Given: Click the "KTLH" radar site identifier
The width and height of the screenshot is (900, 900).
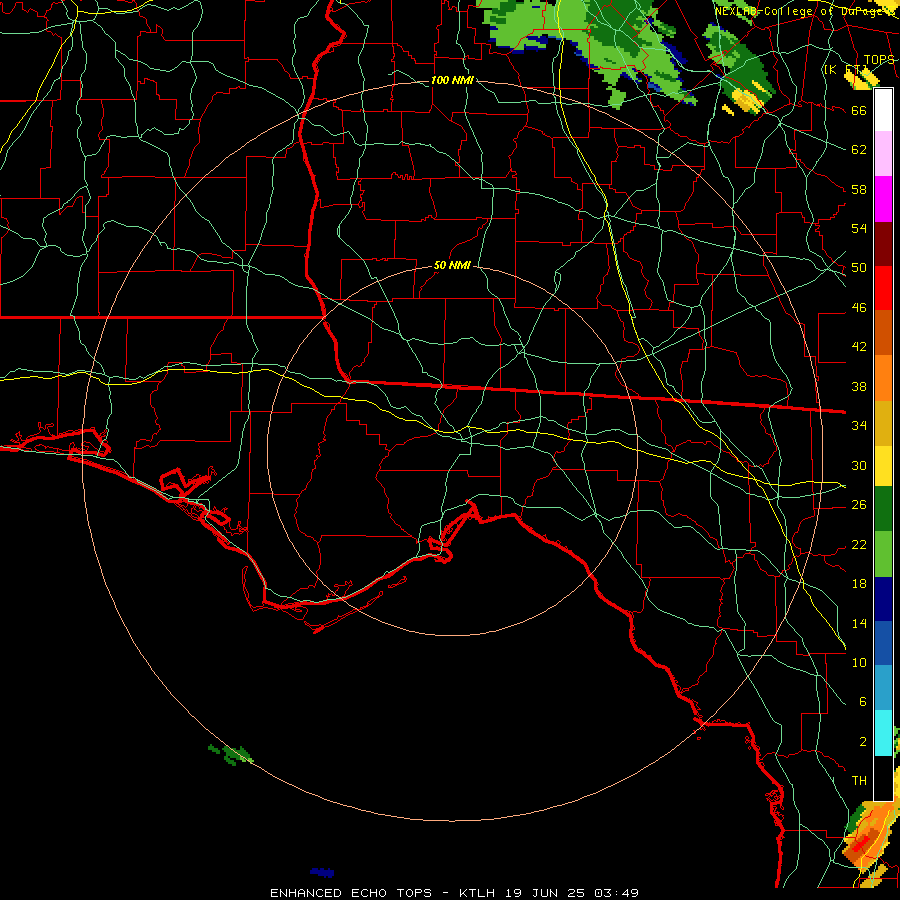Looking at the screenshot, I should (478, 893).
